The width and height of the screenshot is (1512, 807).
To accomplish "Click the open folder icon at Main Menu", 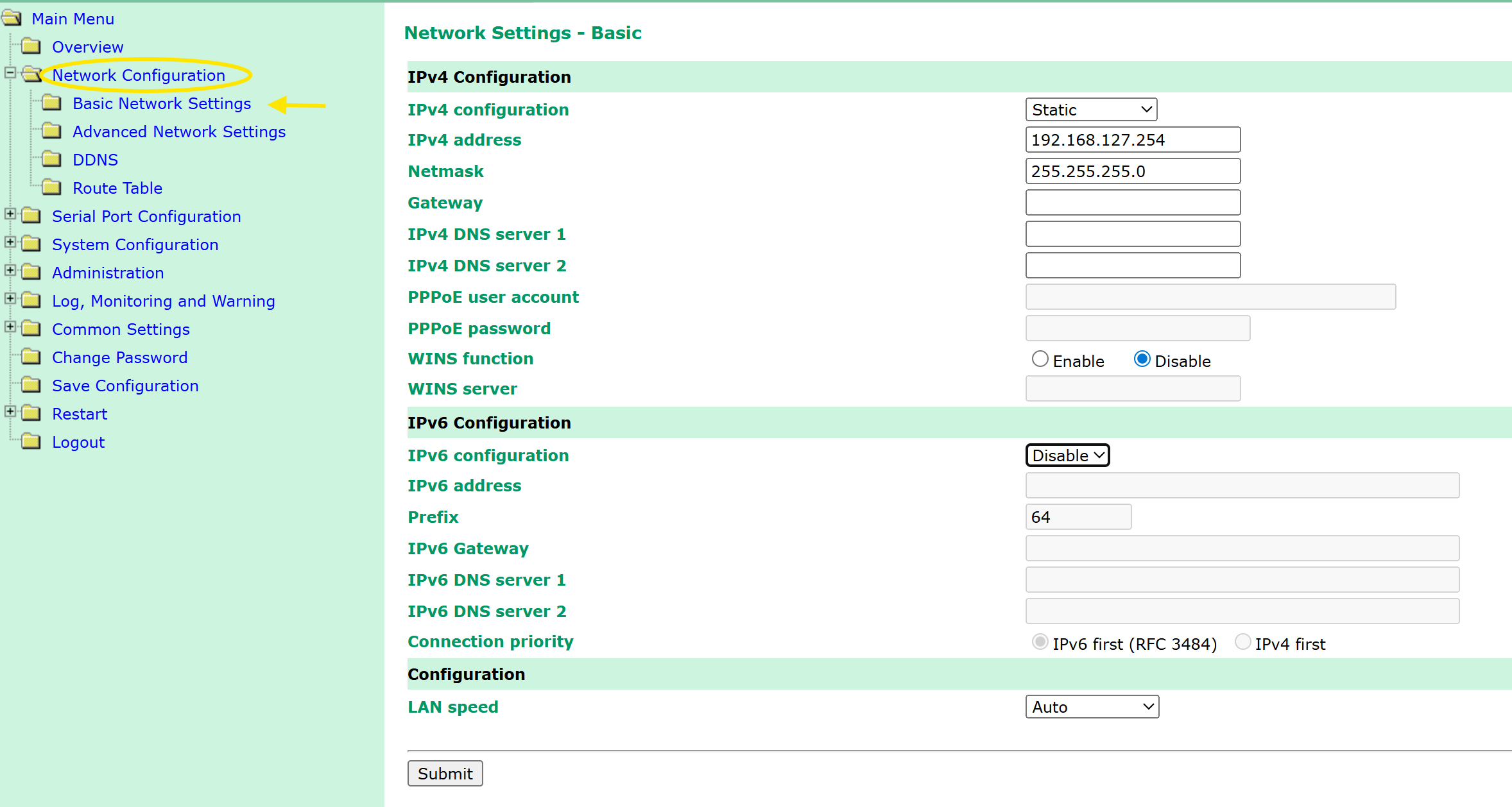I will (12, 19).
